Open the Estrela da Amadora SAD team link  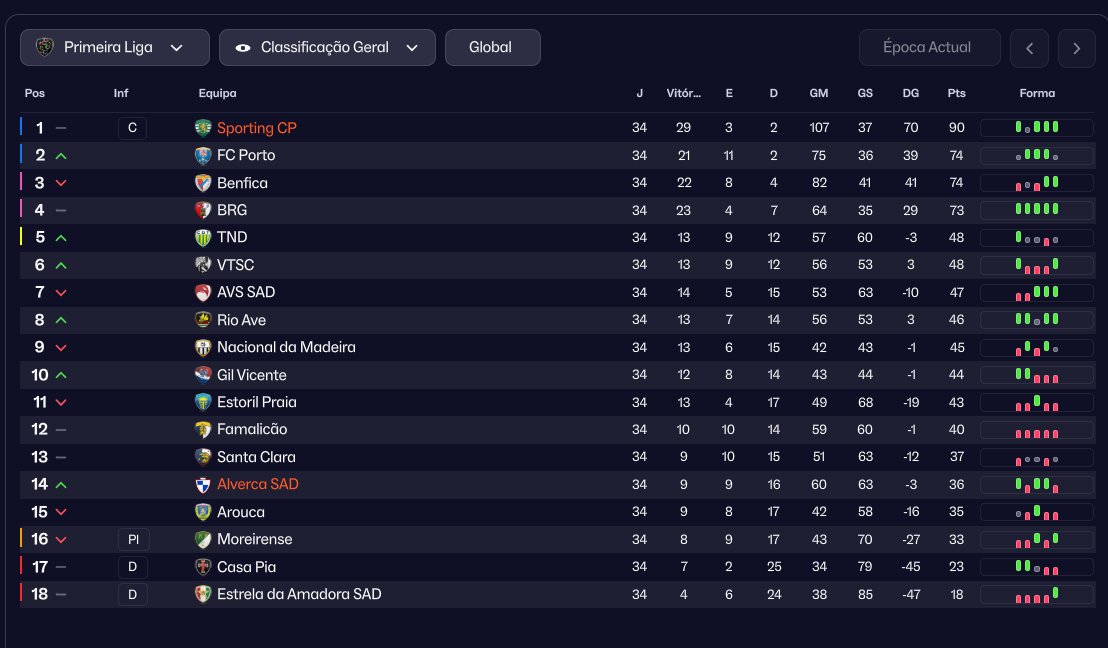[x=299, y=594]
